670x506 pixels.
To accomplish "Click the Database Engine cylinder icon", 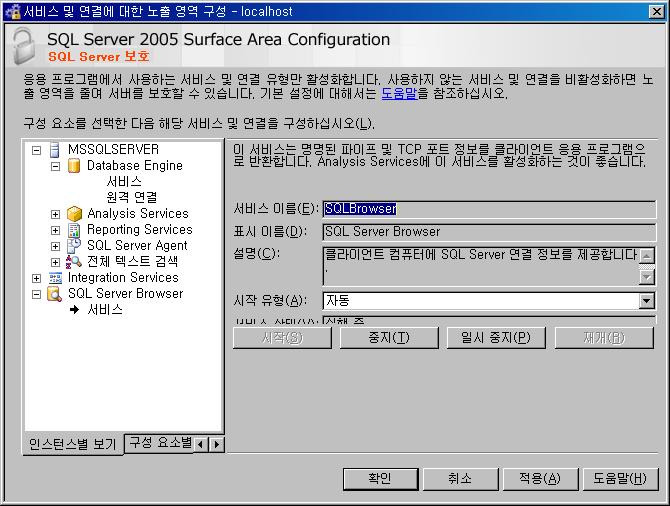I will tap(74, 165).
